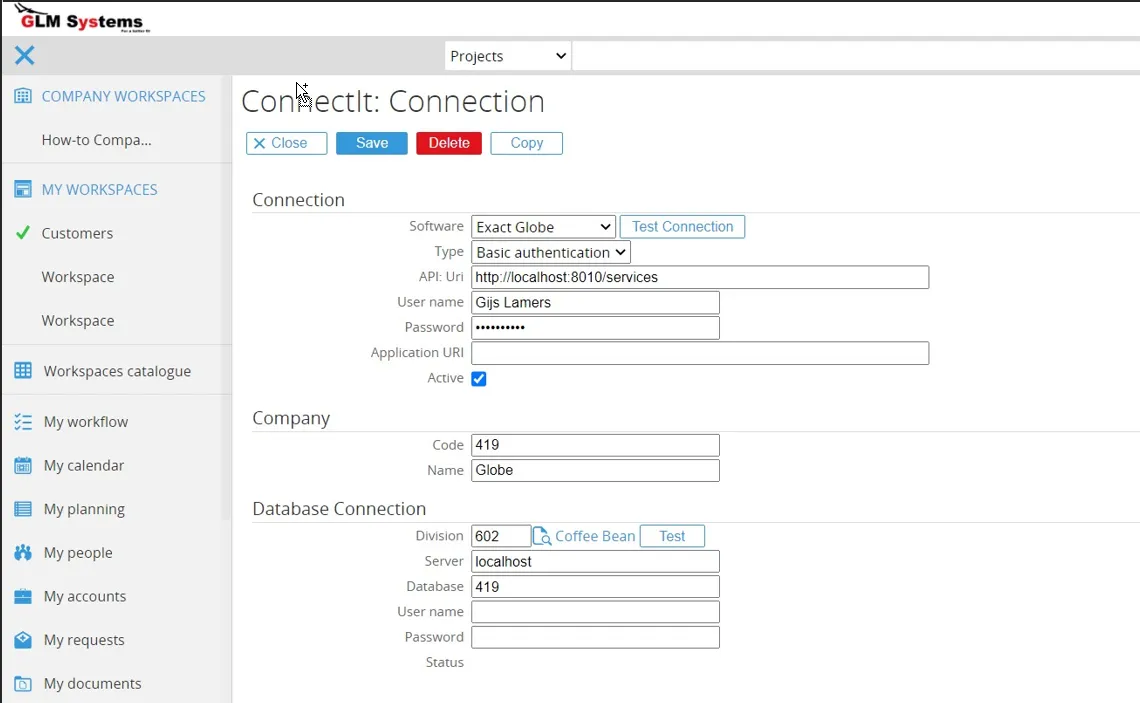Viewport: 1140px width, 703px height.
Task: Open the Projects dropdown in top bar
Action: 507,56
